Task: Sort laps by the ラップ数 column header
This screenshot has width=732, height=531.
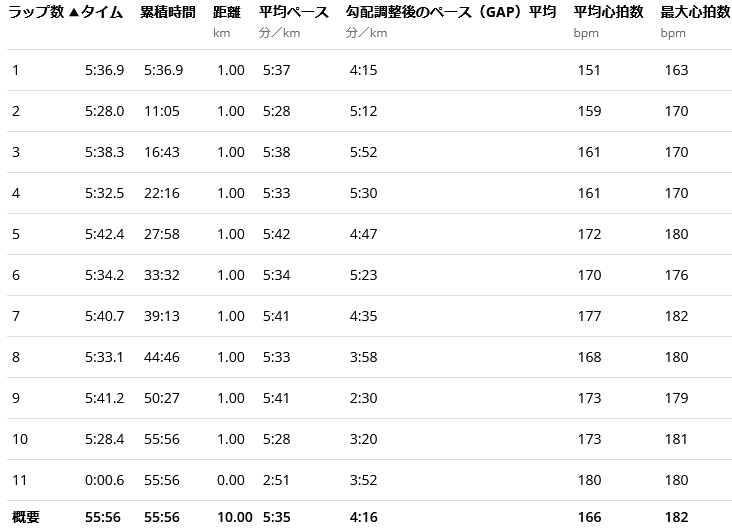Action: pos(36,13)
